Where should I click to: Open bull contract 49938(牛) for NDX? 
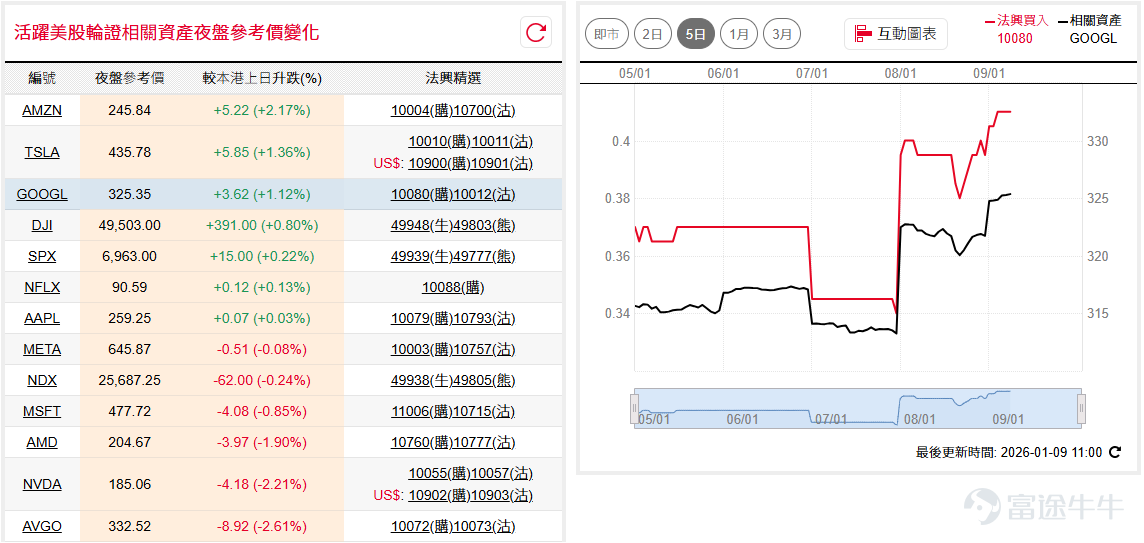pyautogui.click(x=422, y=380)
